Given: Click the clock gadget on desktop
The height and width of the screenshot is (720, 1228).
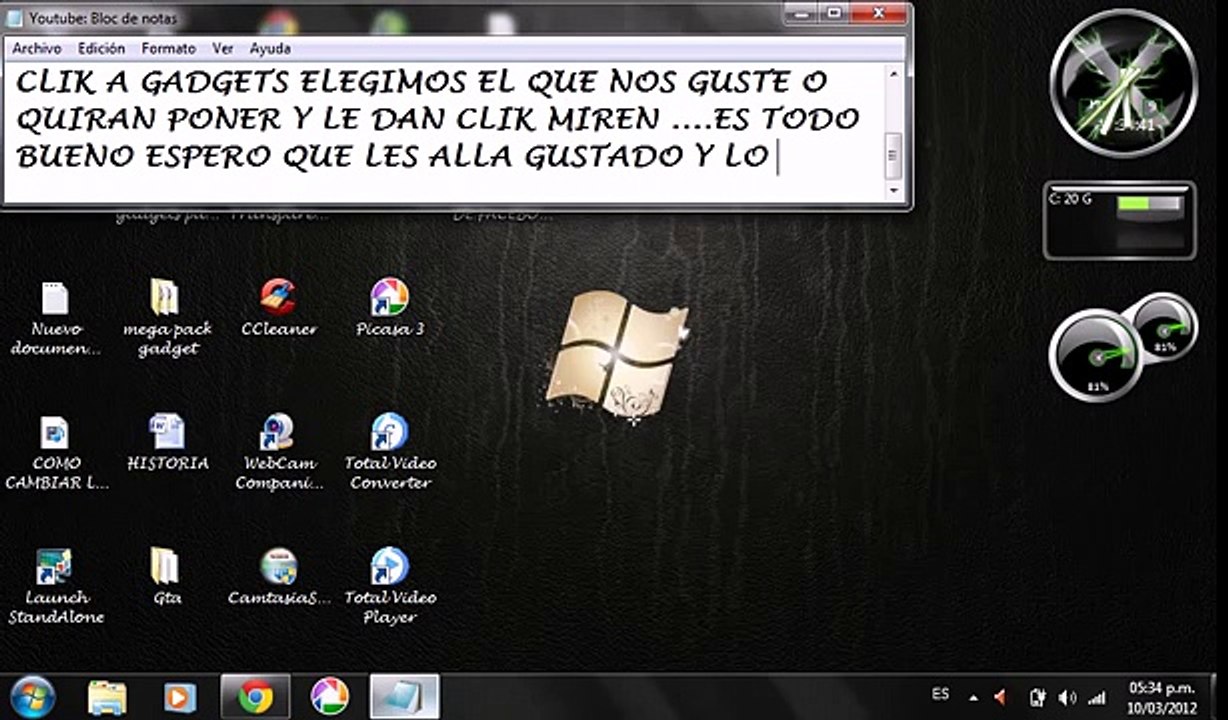Looking at the screenshot, I should click(x=1123, y=82).
